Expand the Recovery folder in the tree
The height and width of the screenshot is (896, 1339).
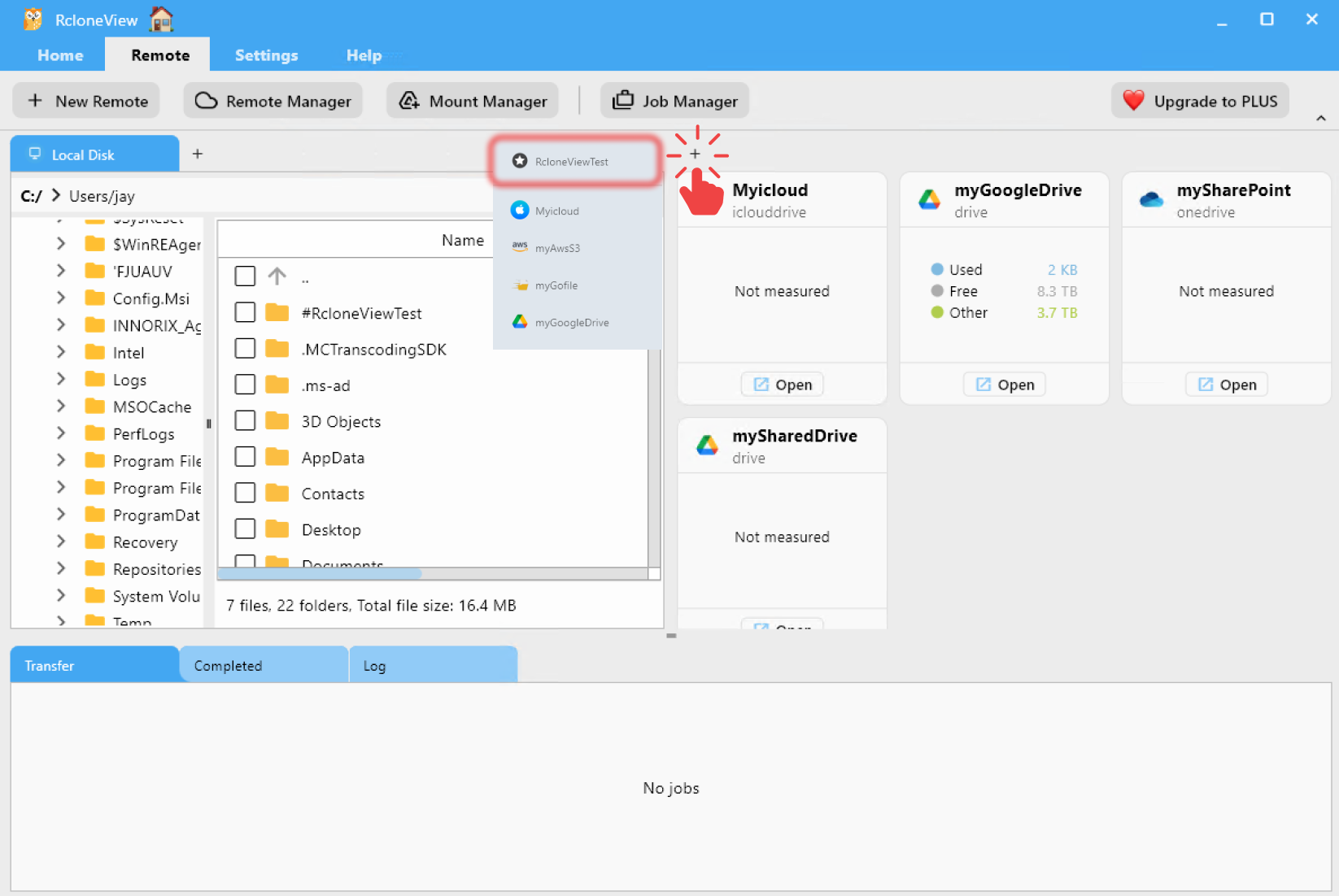tap(61, 542)
